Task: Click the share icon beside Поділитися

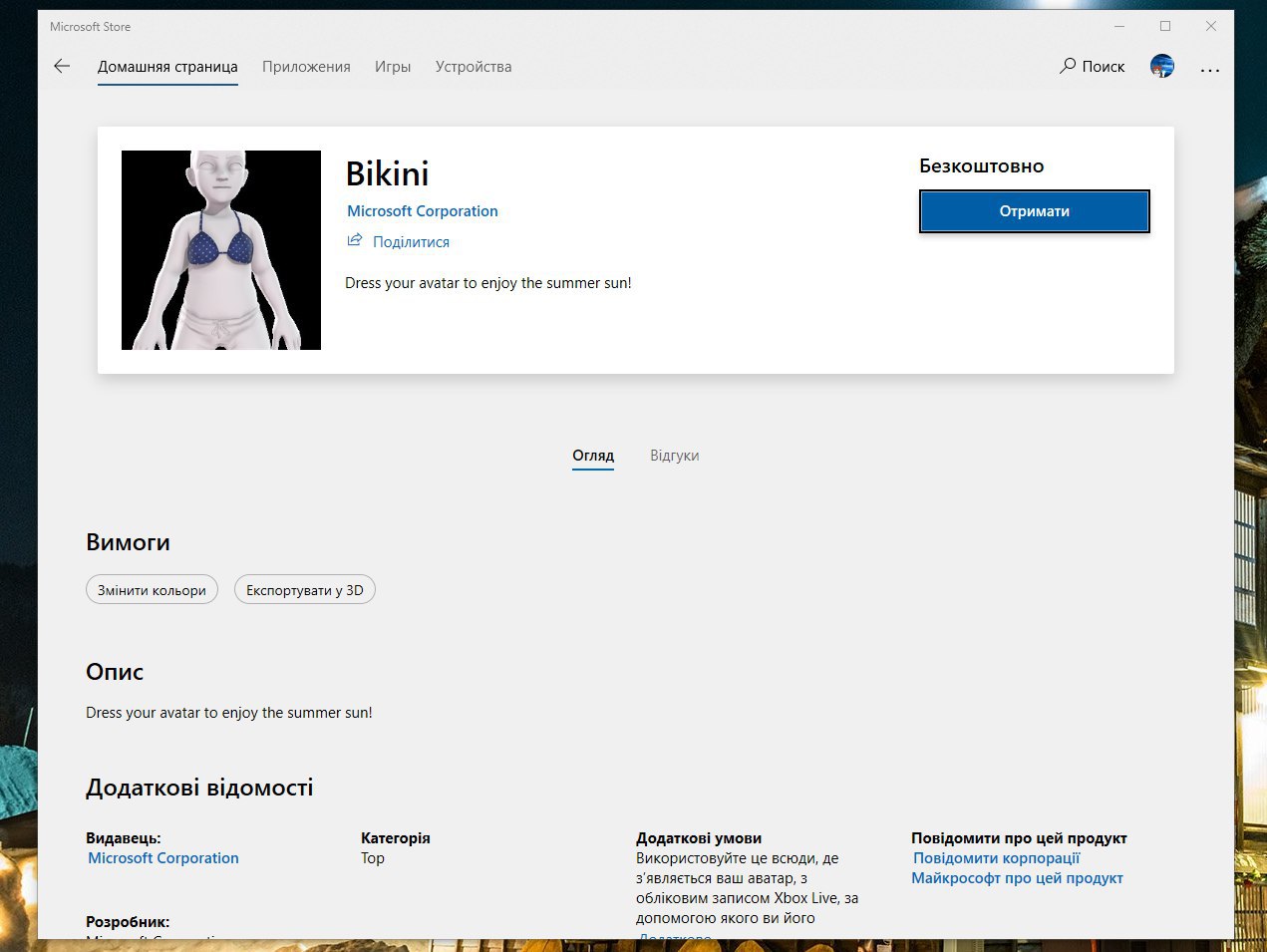Action: [355, 240]
